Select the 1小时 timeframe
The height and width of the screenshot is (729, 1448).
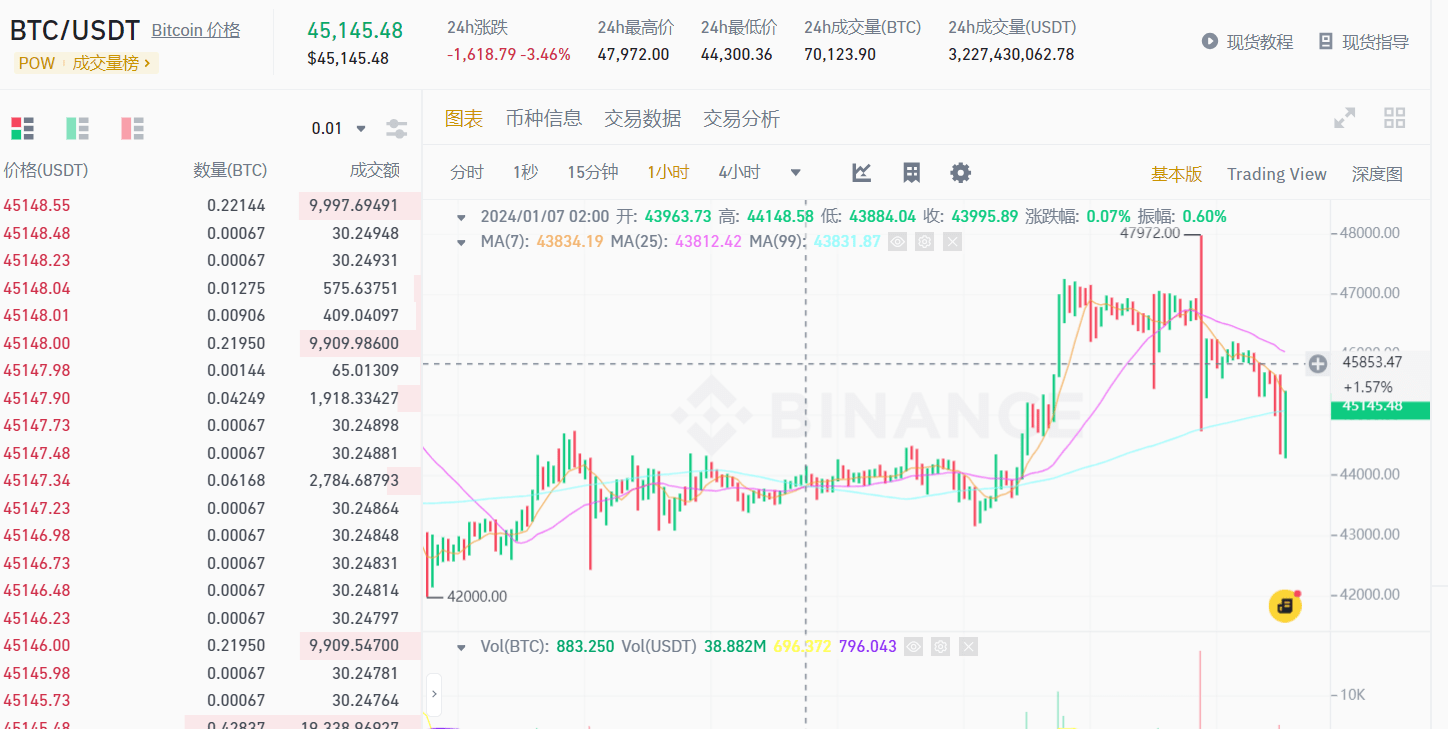[668, 171]
